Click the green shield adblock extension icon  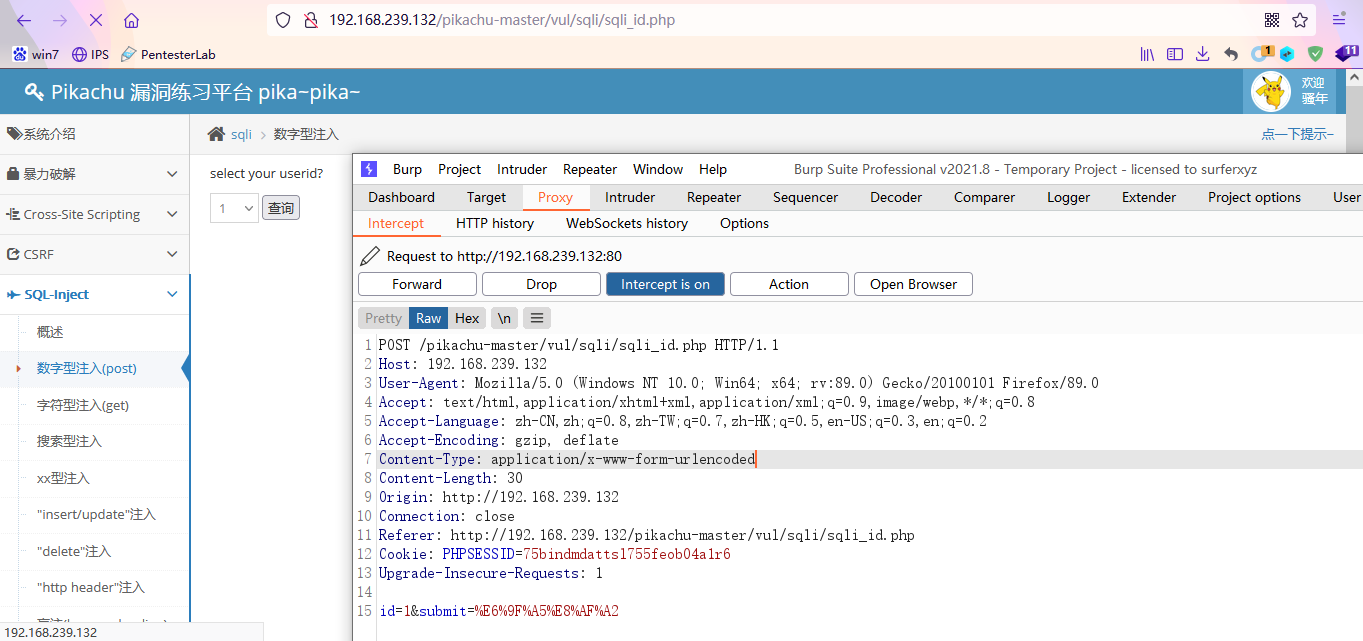(x=1315, y=54)
